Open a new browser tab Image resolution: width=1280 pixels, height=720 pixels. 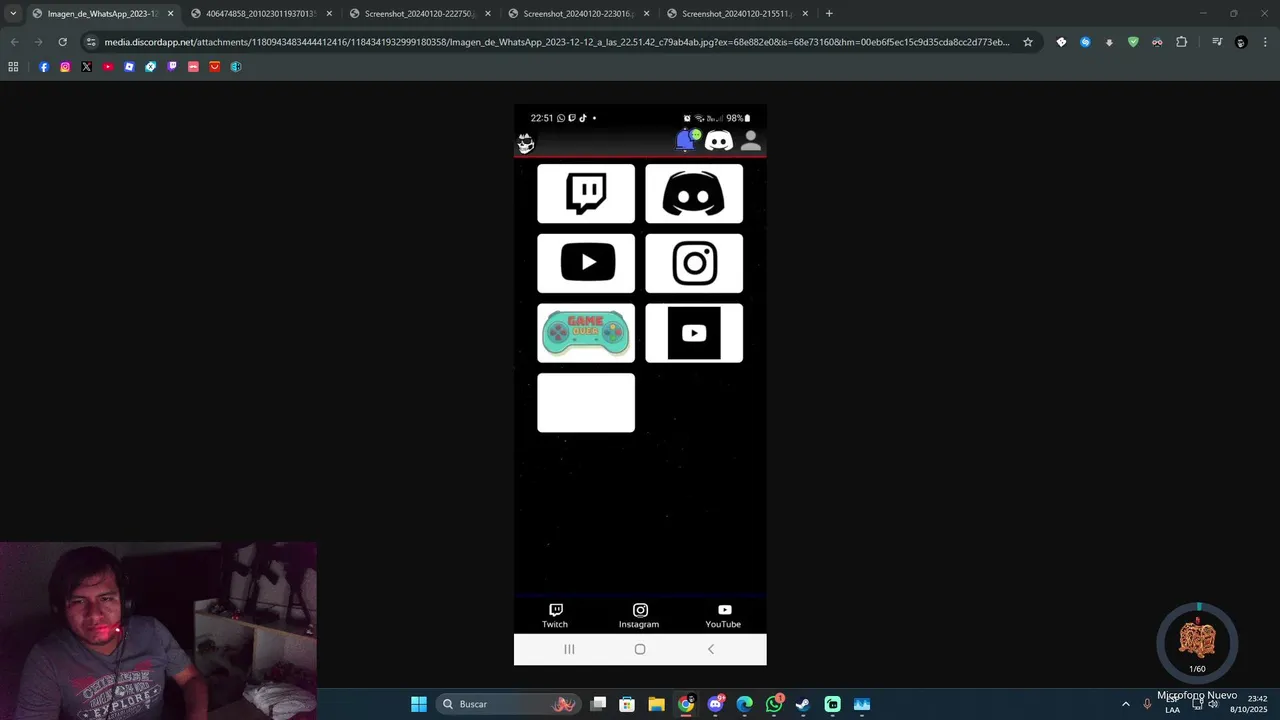point(829,14)
